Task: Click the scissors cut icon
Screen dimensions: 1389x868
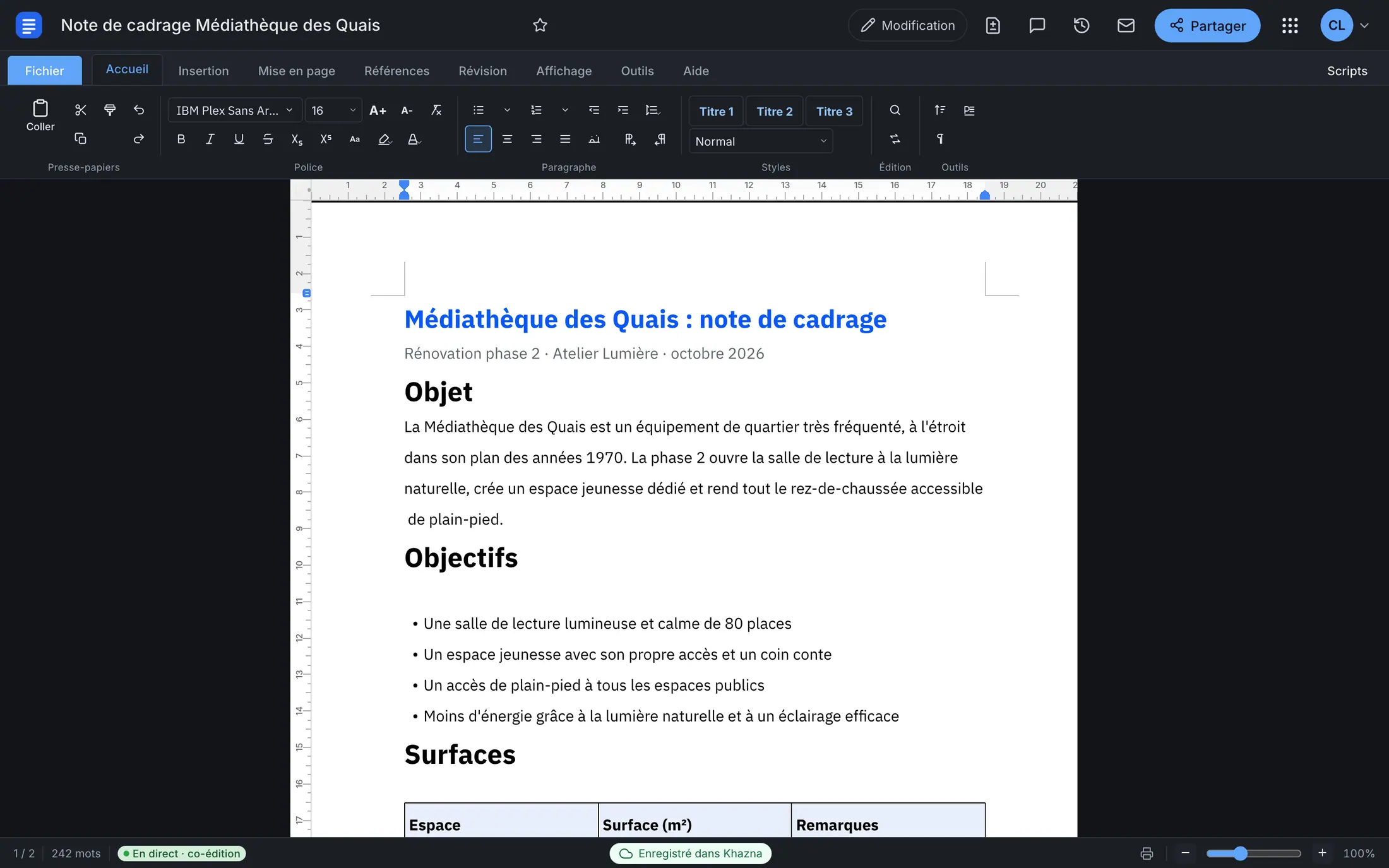Action: pos(80,110)
